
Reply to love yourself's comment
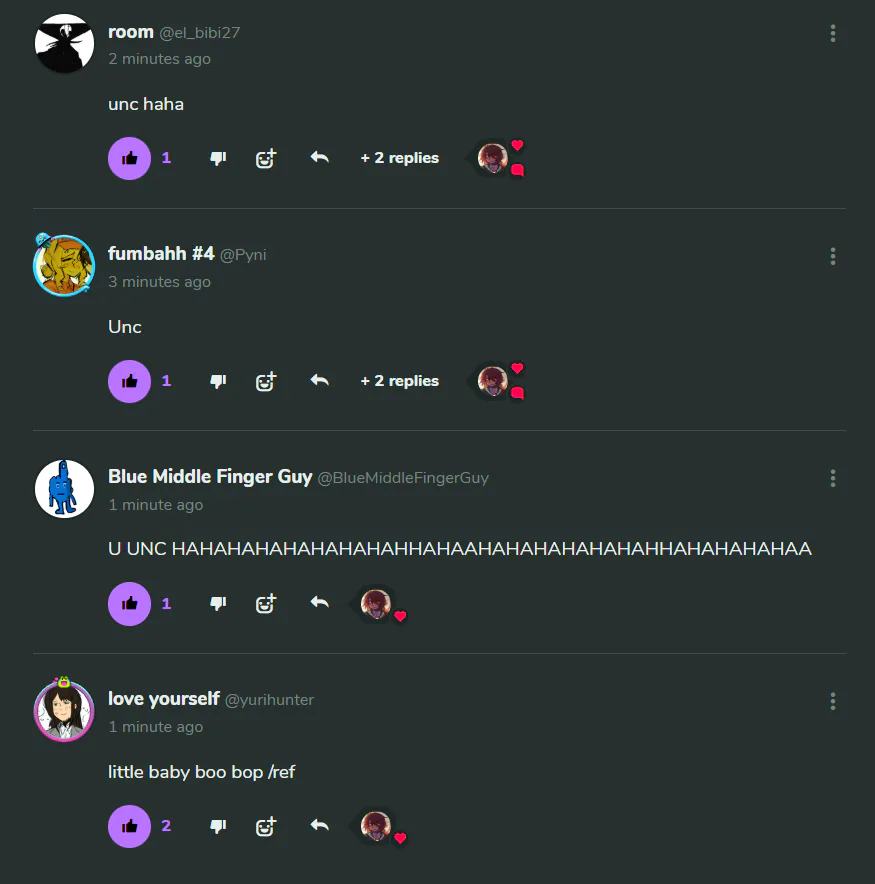[320, 825]
